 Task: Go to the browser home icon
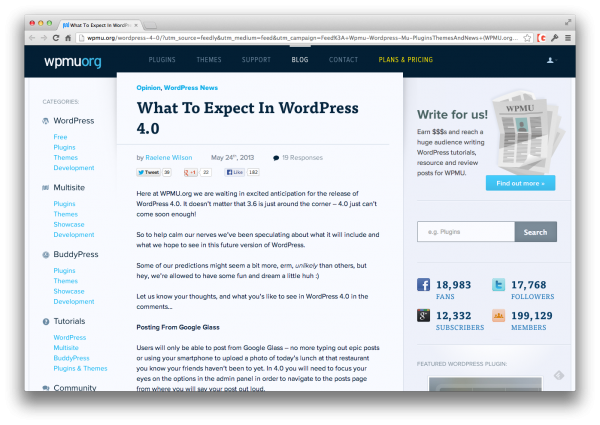point(68,38)
